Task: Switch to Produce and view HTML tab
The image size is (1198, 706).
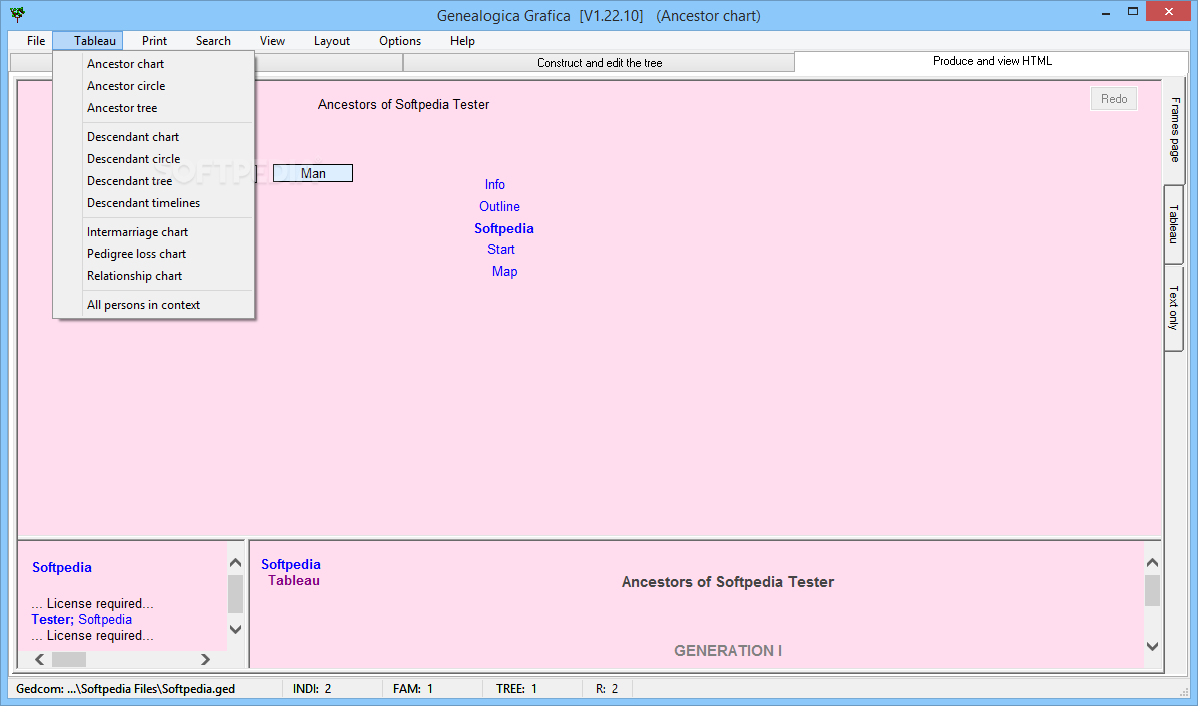Action: point(992,61)
